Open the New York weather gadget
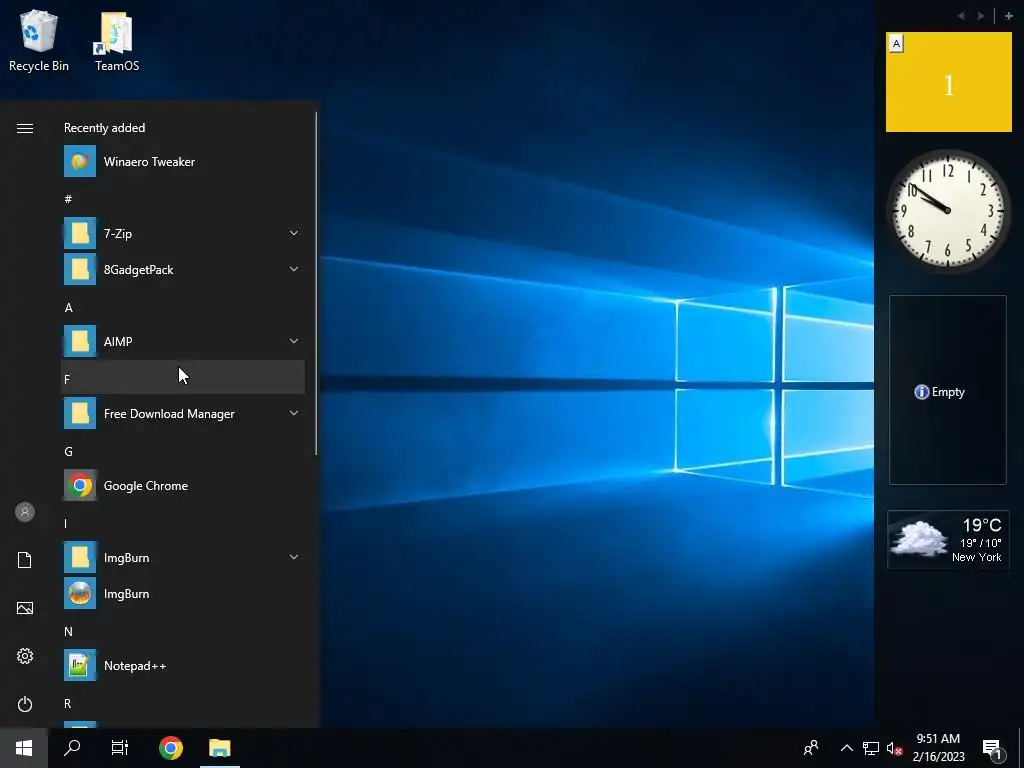1024x768 pixels. tap(948, 540)
